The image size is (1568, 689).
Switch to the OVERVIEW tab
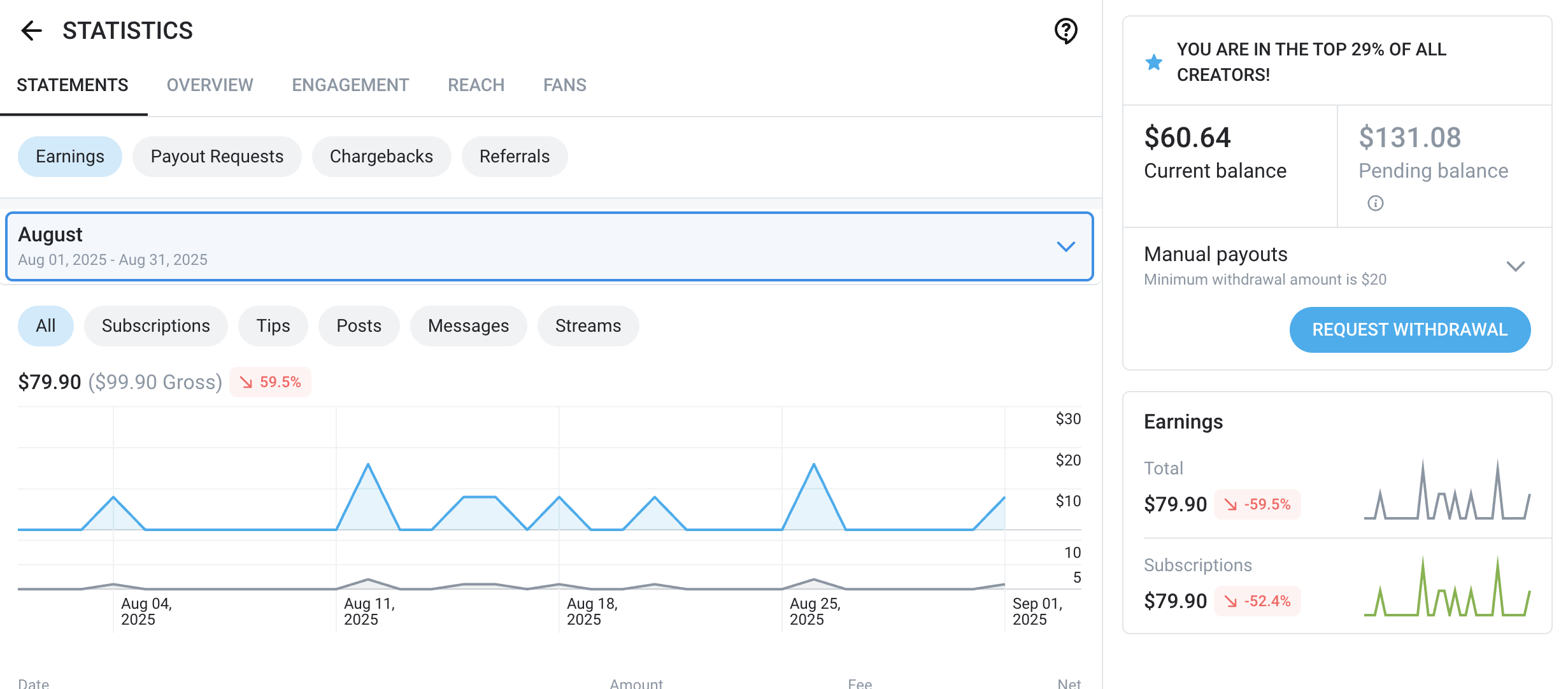[x=210, y=85]
